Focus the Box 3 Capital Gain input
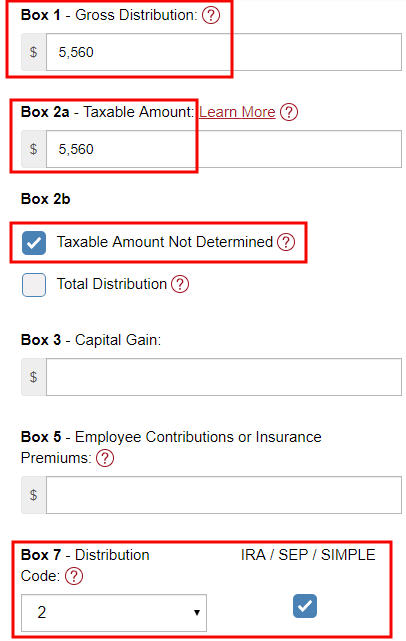 point(224,377)
